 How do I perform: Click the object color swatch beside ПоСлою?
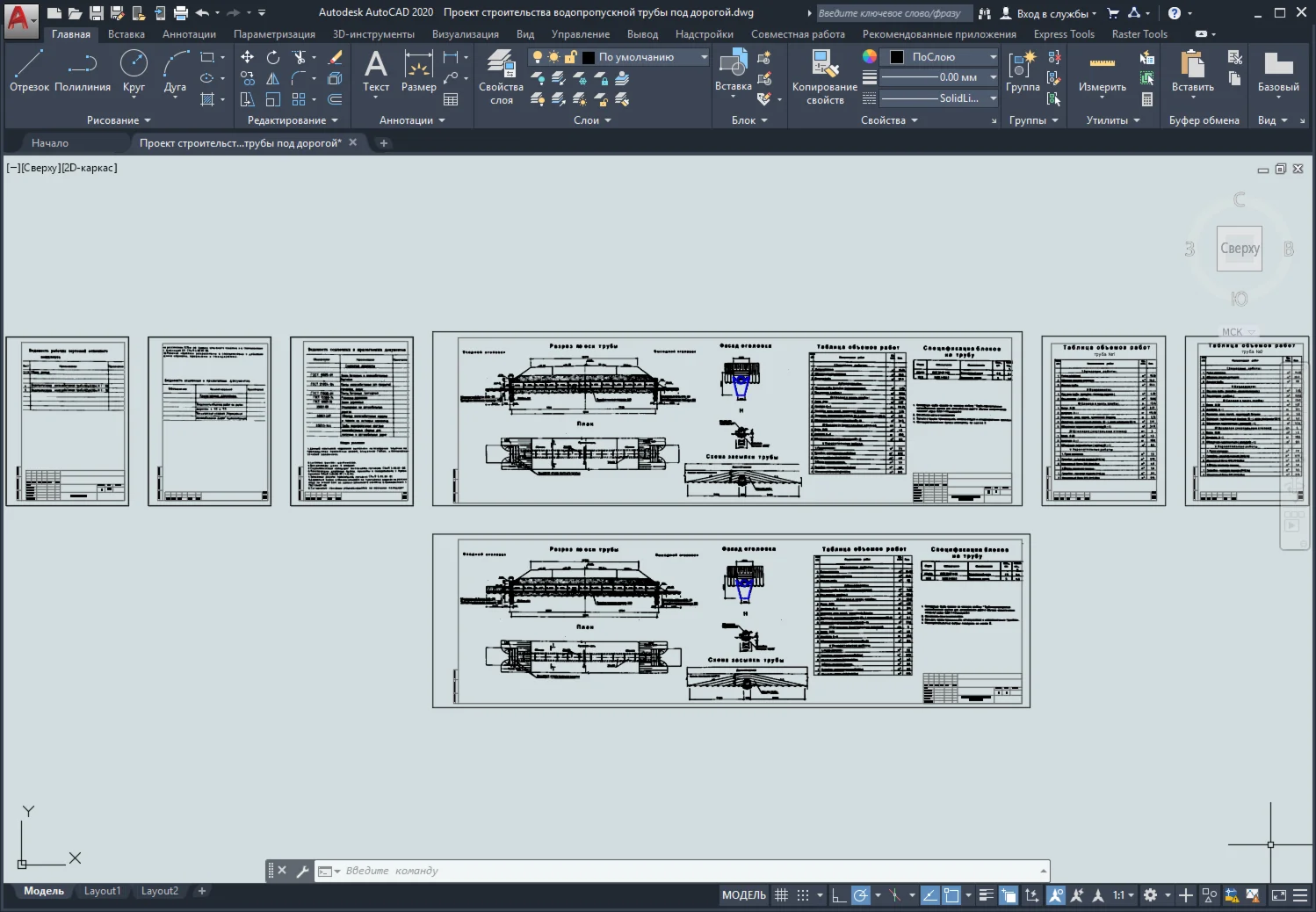point(897,57)
